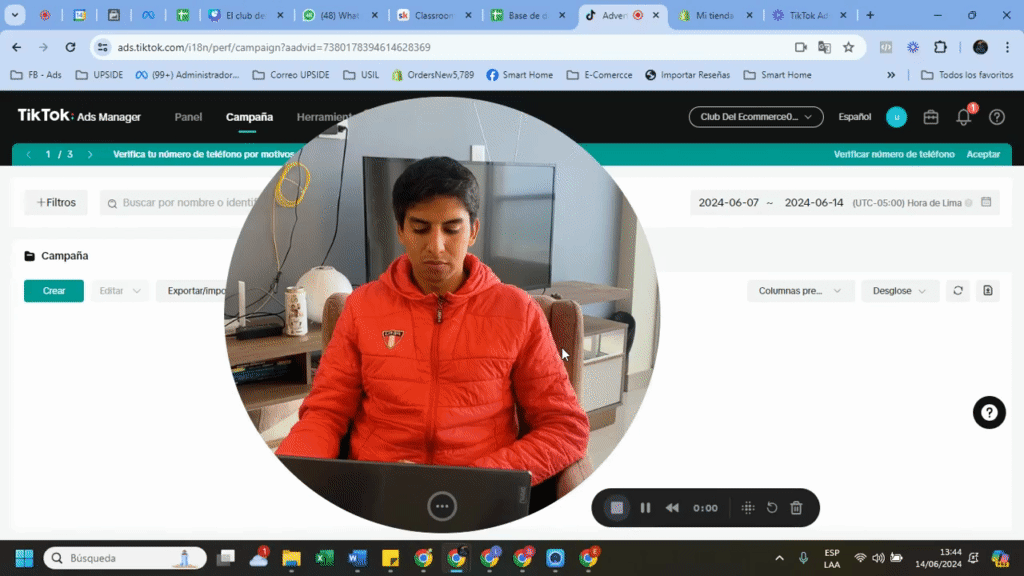
Task: Pause the screen recording
Action: [x=645, y=508]
